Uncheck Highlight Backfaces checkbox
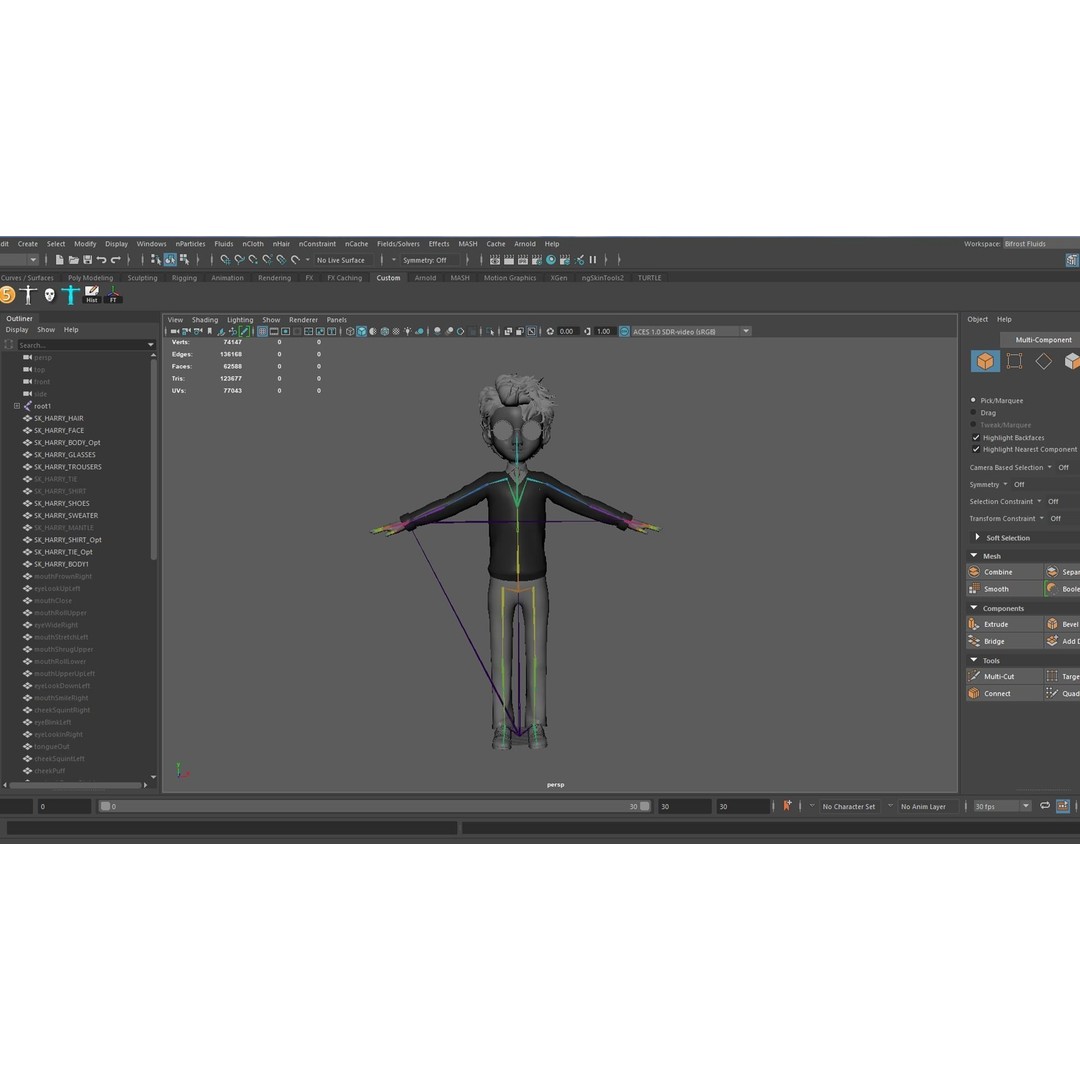Viewport: 1080px width, 1080px height. pos(976,437)
